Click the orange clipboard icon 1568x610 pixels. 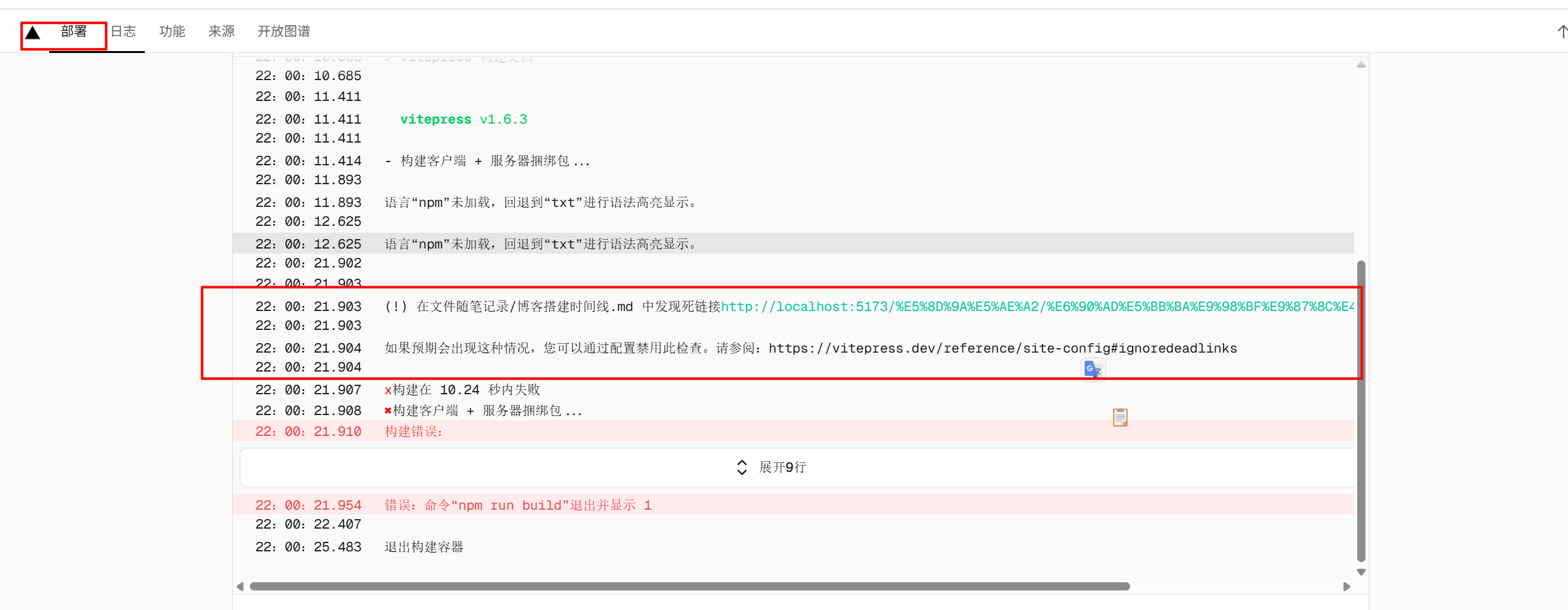pos(1120,417)
